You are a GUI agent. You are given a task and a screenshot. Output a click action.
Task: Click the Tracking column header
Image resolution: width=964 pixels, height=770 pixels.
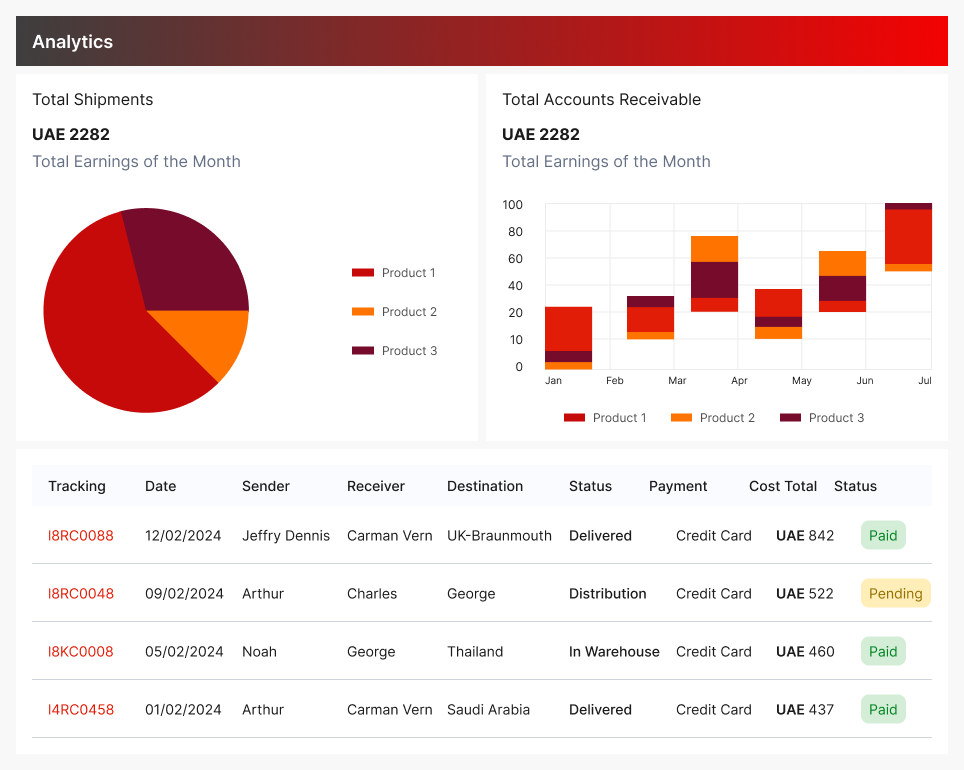[77, 486]
